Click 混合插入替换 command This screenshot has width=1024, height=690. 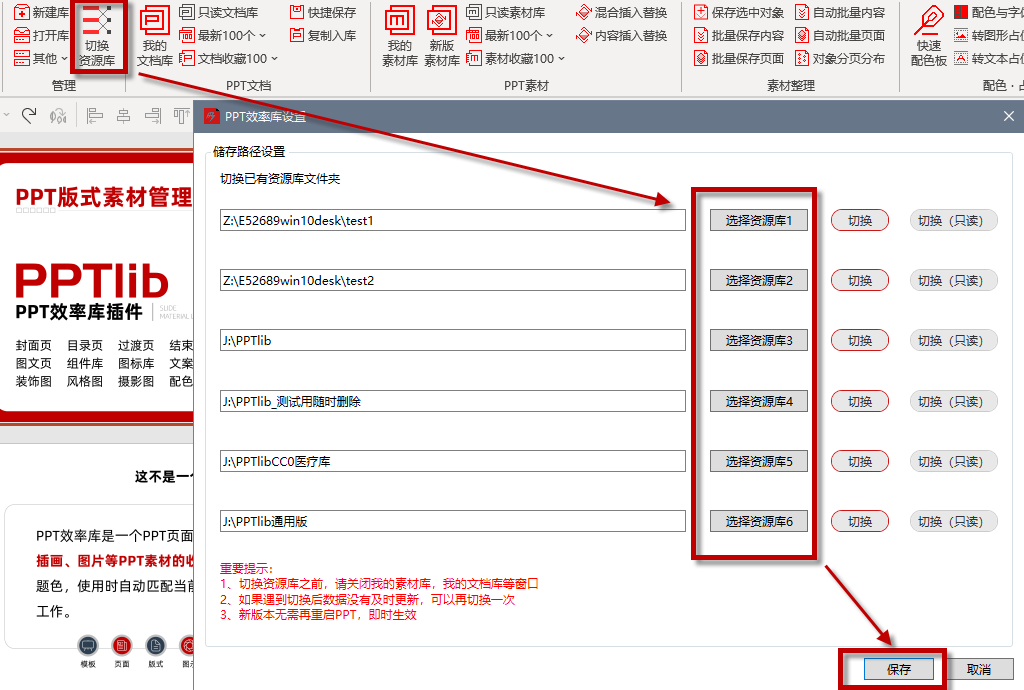pyautogui.click(x=622, y=12)
